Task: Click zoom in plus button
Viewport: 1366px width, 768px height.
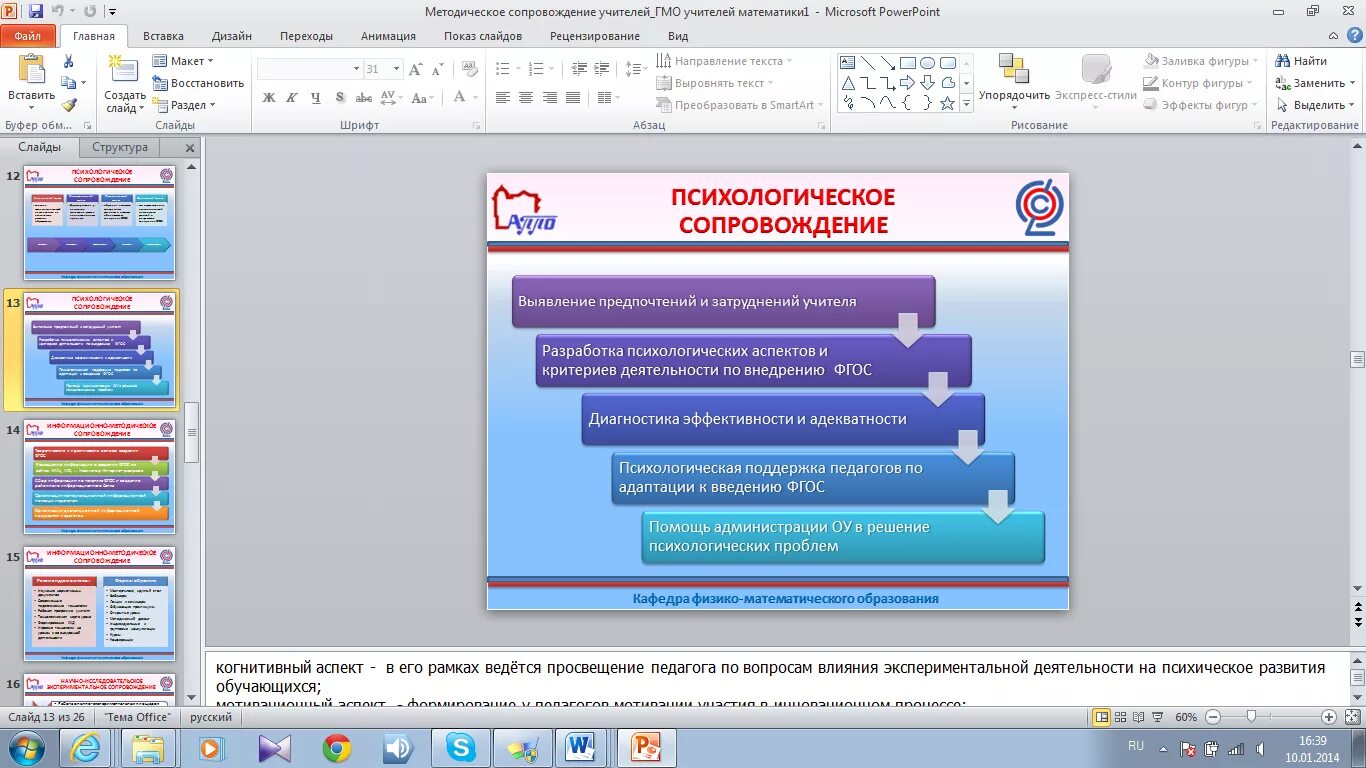Action: [1328, 717]
